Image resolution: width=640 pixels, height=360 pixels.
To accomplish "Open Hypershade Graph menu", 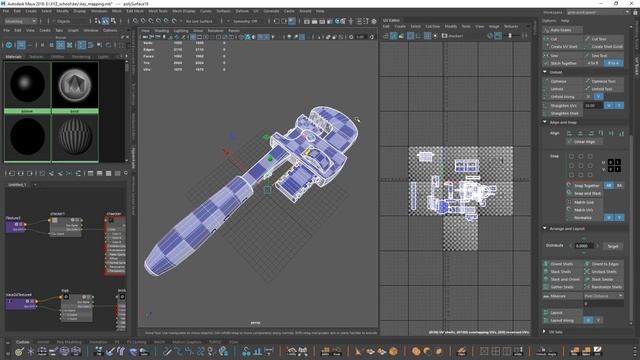I will 73,30.
